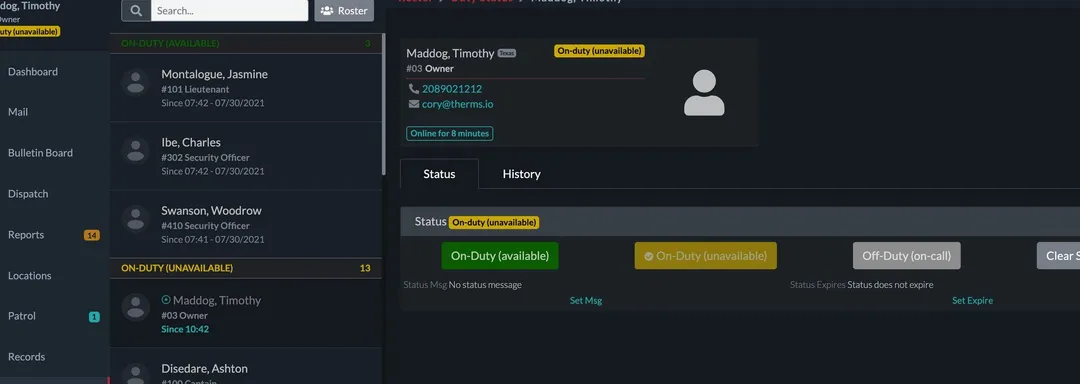Open Dispatch in sidebar
Image resolution: width=1080 pixels, height=384 pixels.
point(28,194)
